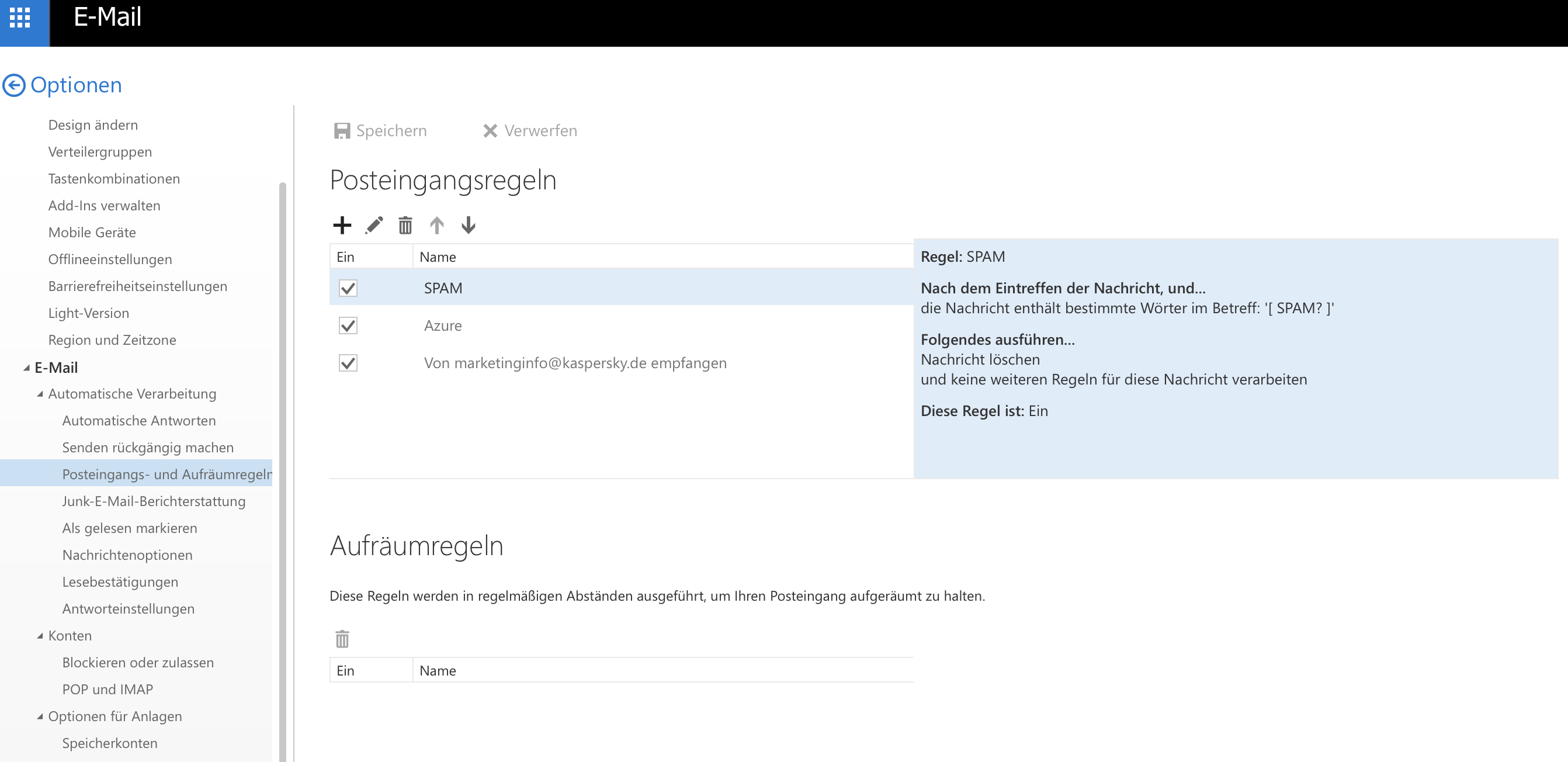Collapse Automatische Verarbeitung section
Viewport: 1568px width, 762px height.
point(40,394)
